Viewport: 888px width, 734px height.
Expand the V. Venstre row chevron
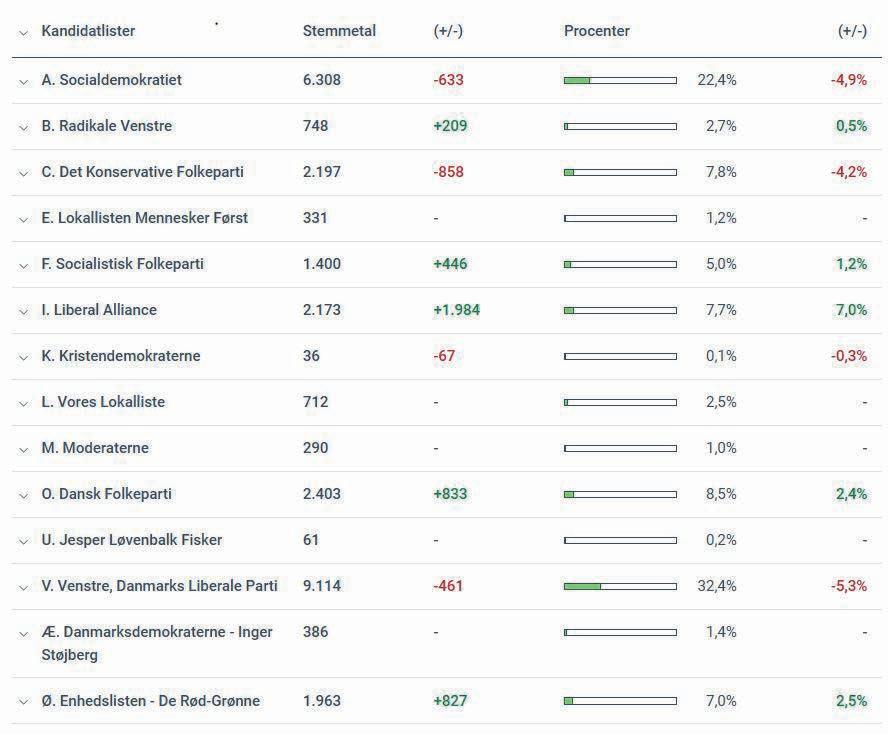coord(23,587)
